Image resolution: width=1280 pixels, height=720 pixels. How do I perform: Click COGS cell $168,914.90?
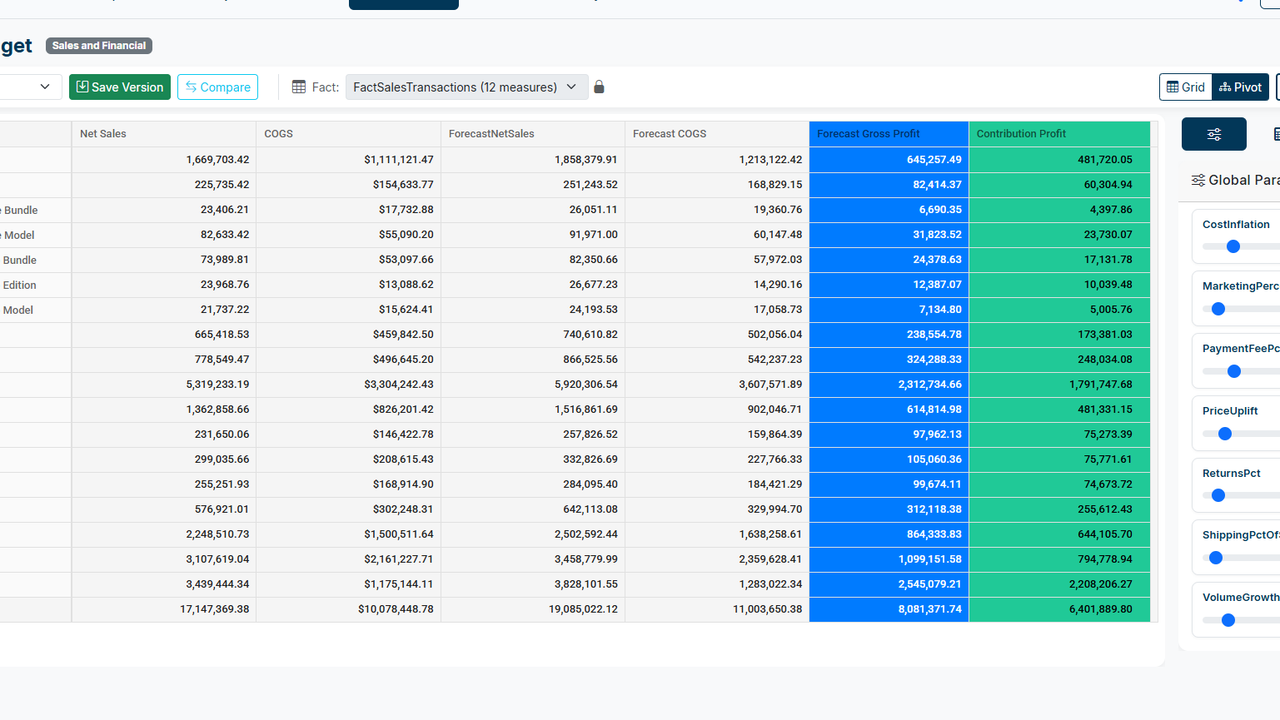click(348, 485)
